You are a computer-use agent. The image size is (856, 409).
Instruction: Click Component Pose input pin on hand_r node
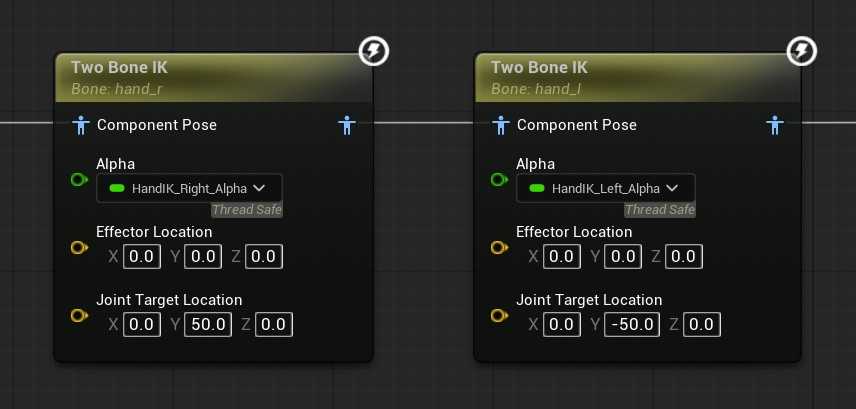pos(82,125)
